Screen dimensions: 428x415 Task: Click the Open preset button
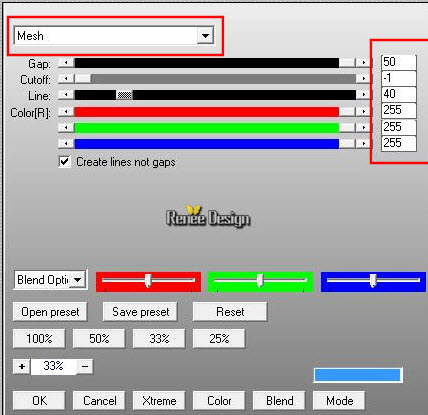(x=50, y=312)
